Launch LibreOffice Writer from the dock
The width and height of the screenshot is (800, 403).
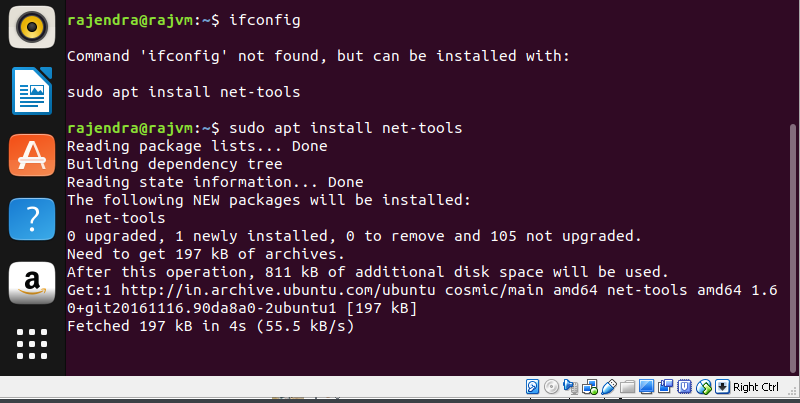pos(31,94)
